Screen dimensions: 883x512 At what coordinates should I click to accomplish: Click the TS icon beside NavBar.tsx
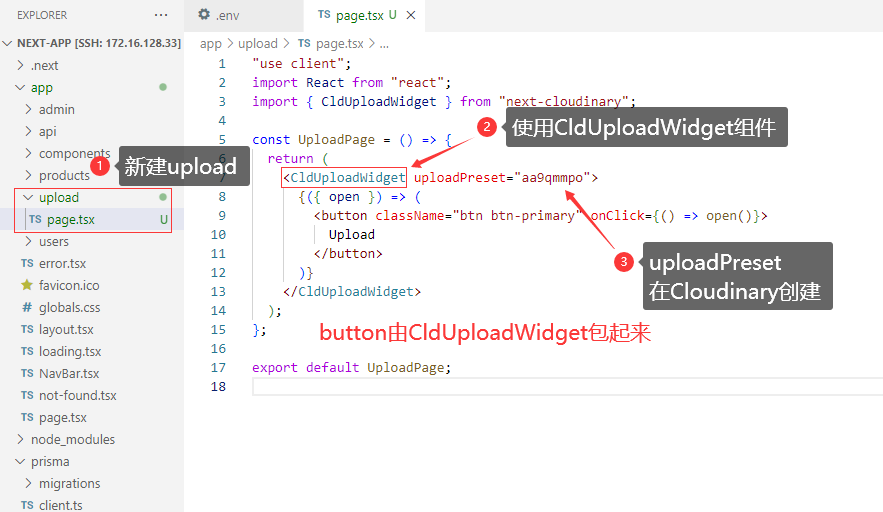(27, 373)
